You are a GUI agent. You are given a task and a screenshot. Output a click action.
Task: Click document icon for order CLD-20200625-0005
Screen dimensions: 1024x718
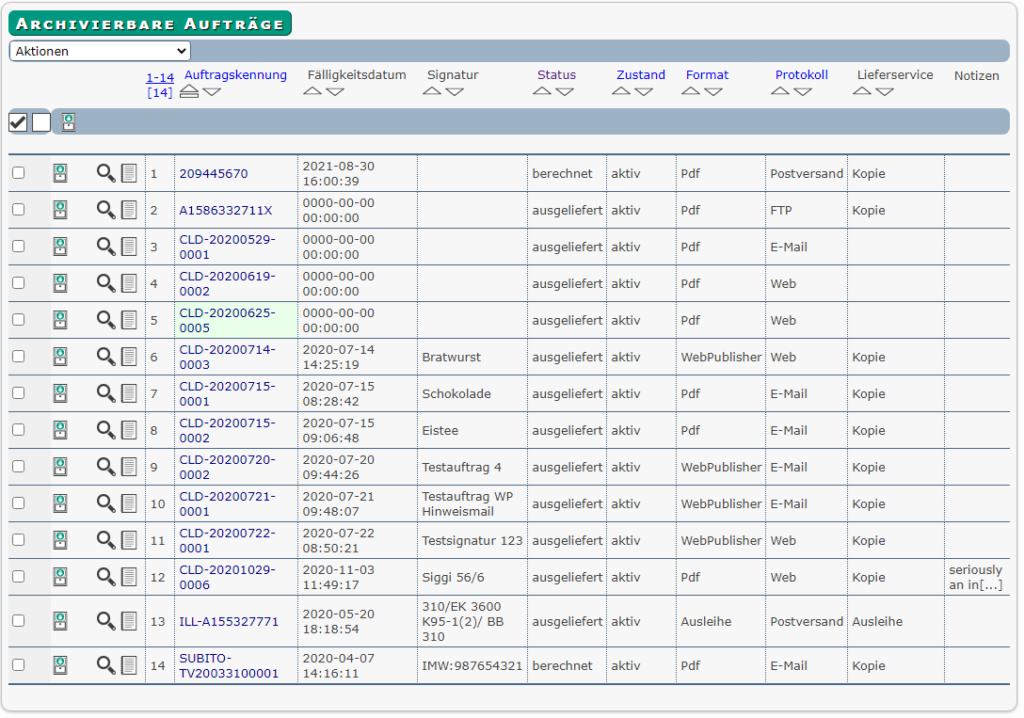coord(129,319)
